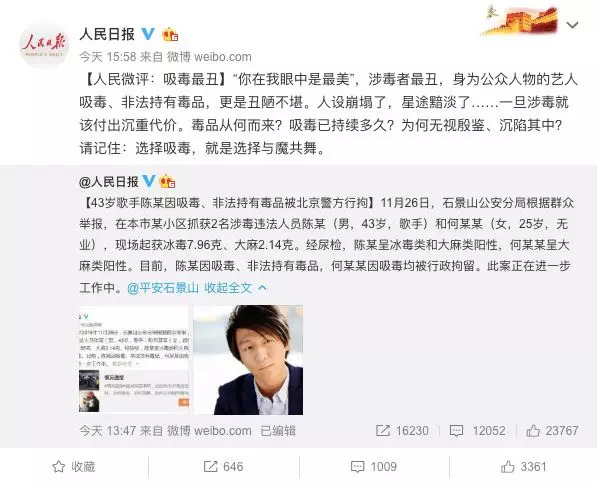Open original post comments 12052
Screen dimensions: 597x484
477,431
